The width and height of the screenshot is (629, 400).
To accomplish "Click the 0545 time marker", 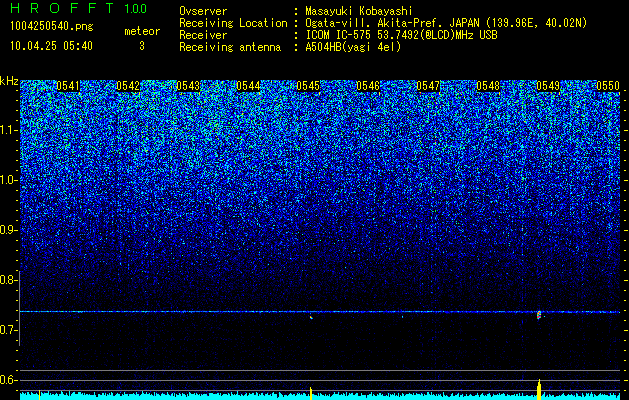I will click(x=308, y=86).
